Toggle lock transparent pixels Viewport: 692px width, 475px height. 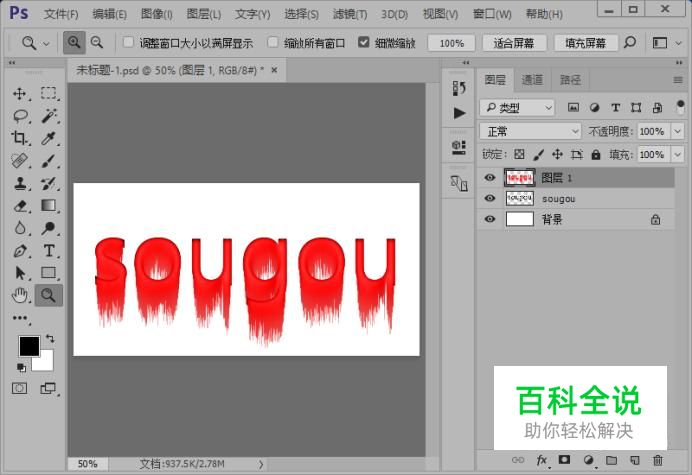coord(519,154)
